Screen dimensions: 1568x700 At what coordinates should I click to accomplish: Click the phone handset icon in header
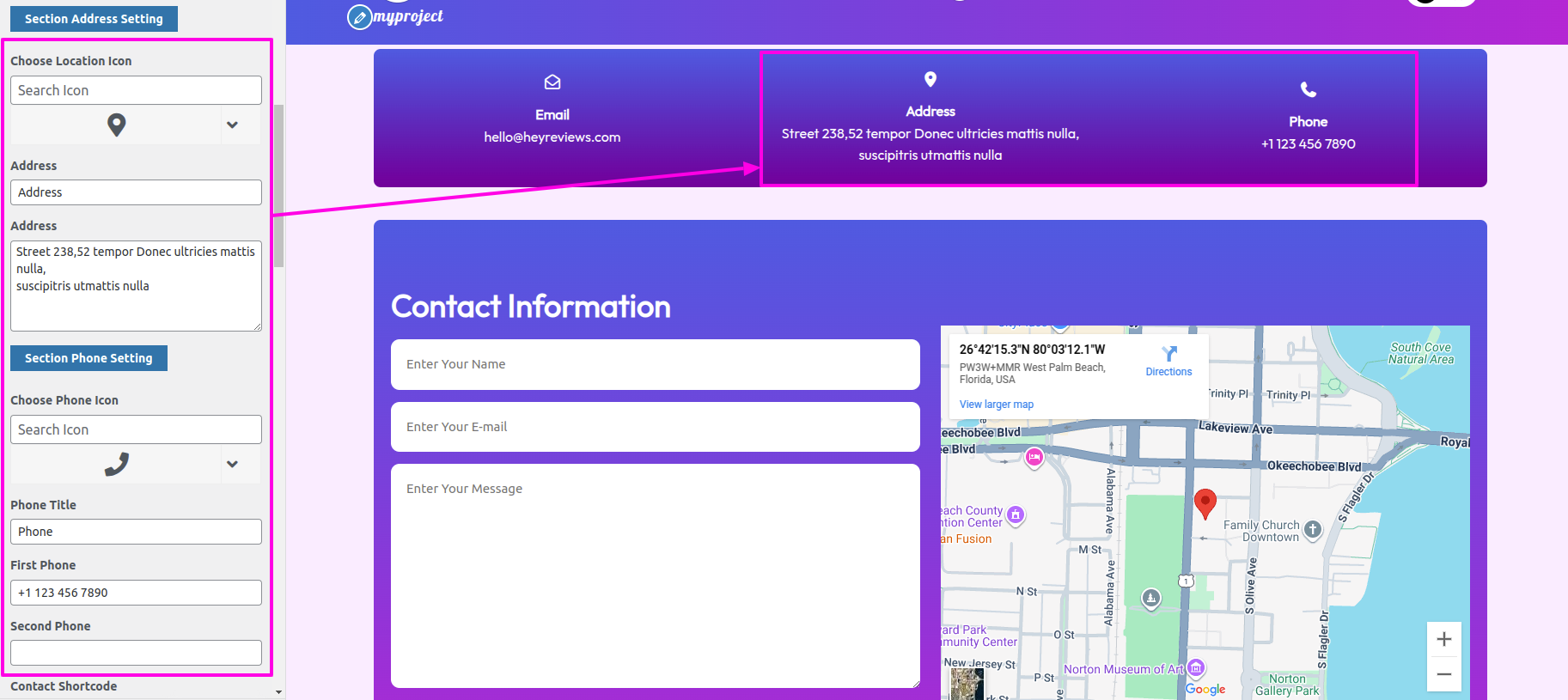[1308, 89]
